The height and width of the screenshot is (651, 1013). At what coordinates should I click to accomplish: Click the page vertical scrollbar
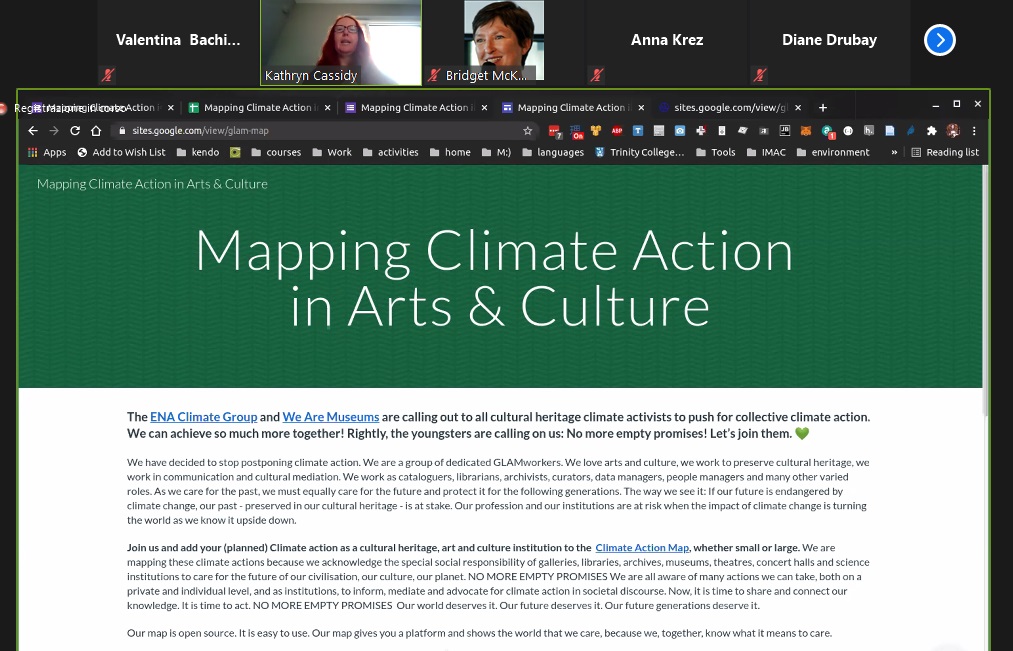point(985,291)
